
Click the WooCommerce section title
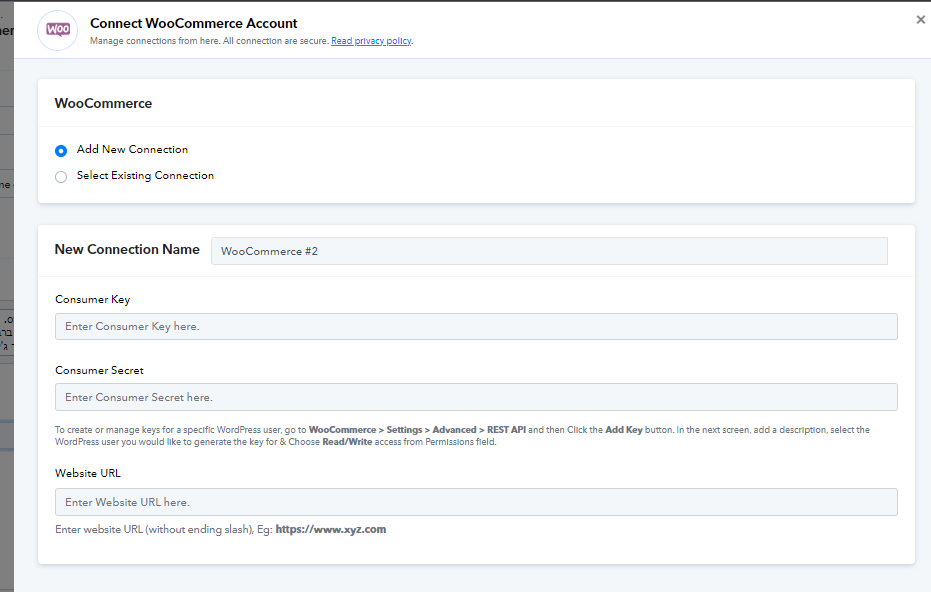click(103, 103)
